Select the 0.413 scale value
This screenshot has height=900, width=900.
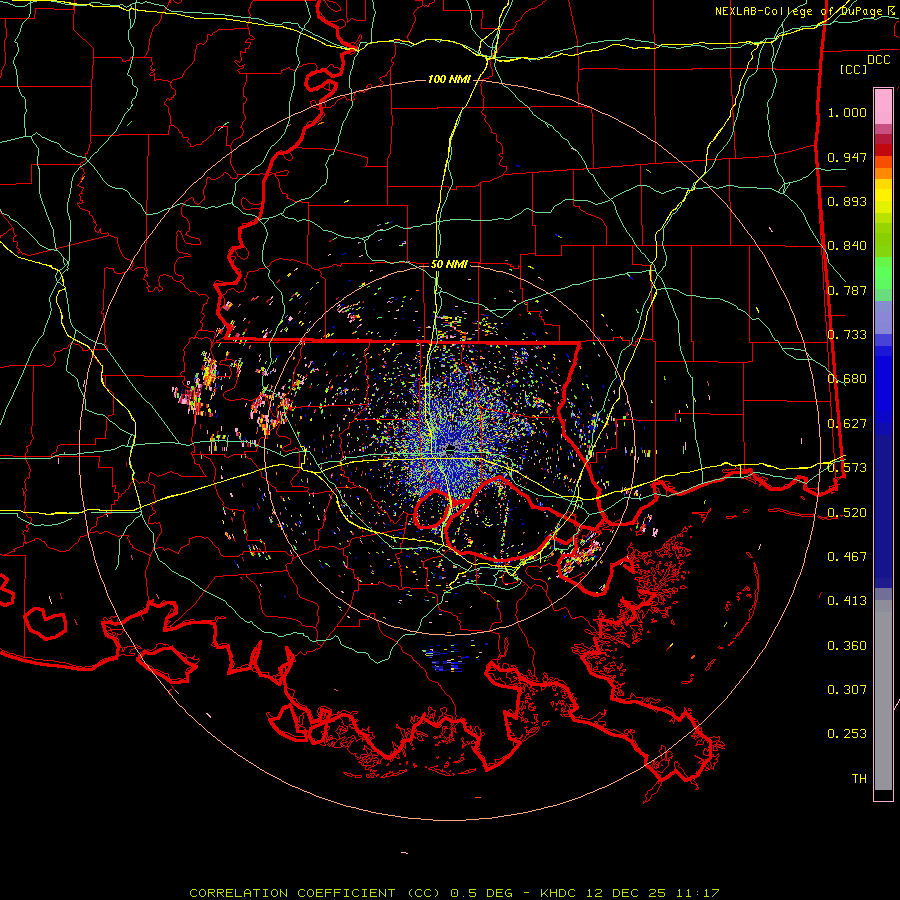pyautogui.click(x=847, y=601)
